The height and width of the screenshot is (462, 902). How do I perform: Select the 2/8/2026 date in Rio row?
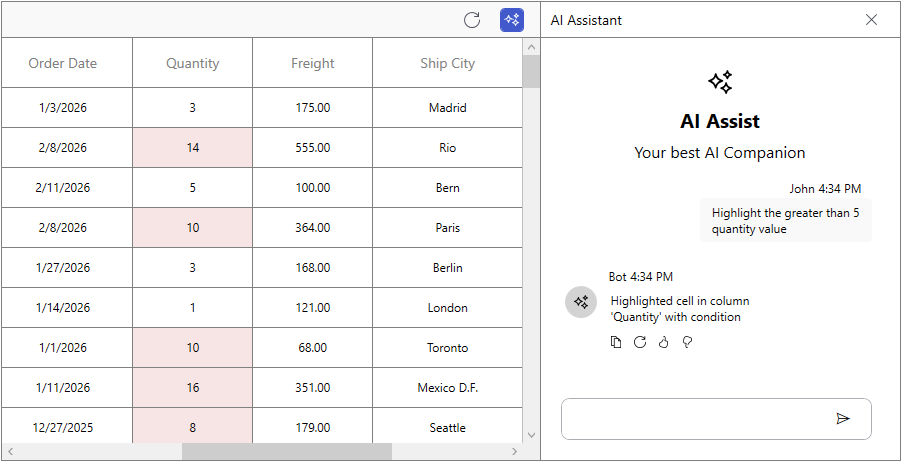pos(67,148)
